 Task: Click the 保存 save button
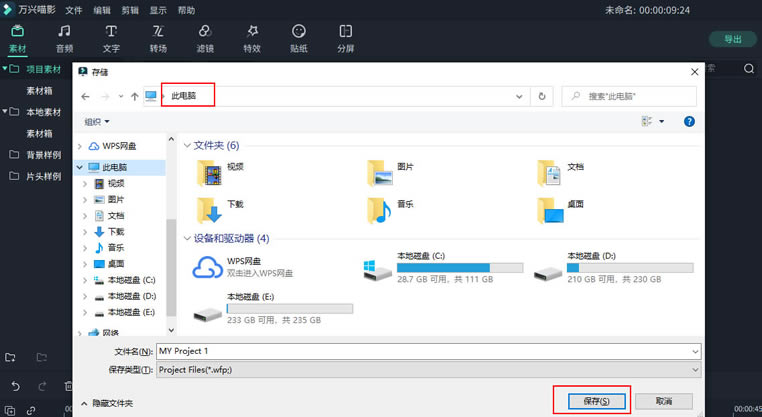coord(590,400)
